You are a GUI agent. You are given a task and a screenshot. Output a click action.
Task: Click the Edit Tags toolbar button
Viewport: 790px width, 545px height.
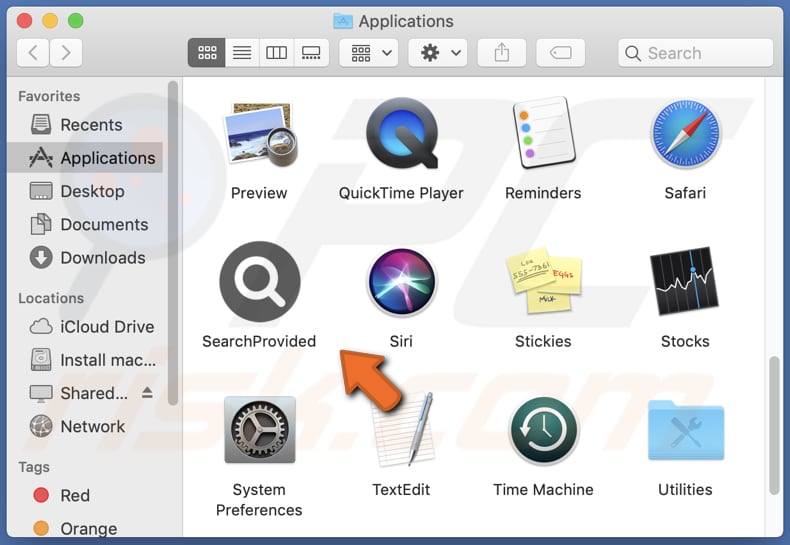coord(561,52)
